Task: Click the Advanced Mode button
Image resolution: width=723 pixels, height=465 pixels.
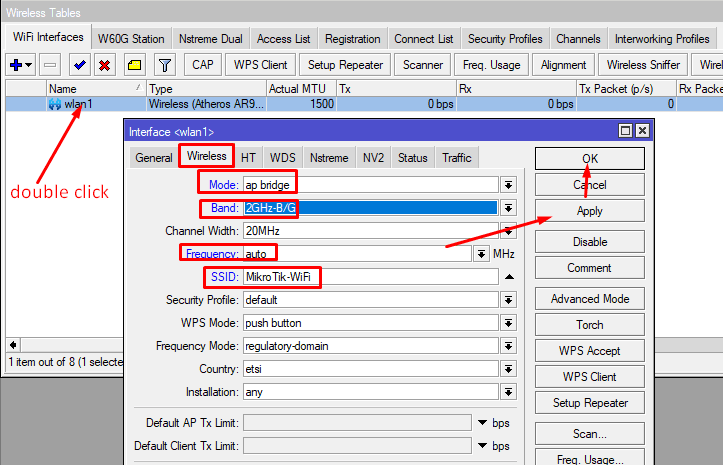Action: (x=590, y=299)
